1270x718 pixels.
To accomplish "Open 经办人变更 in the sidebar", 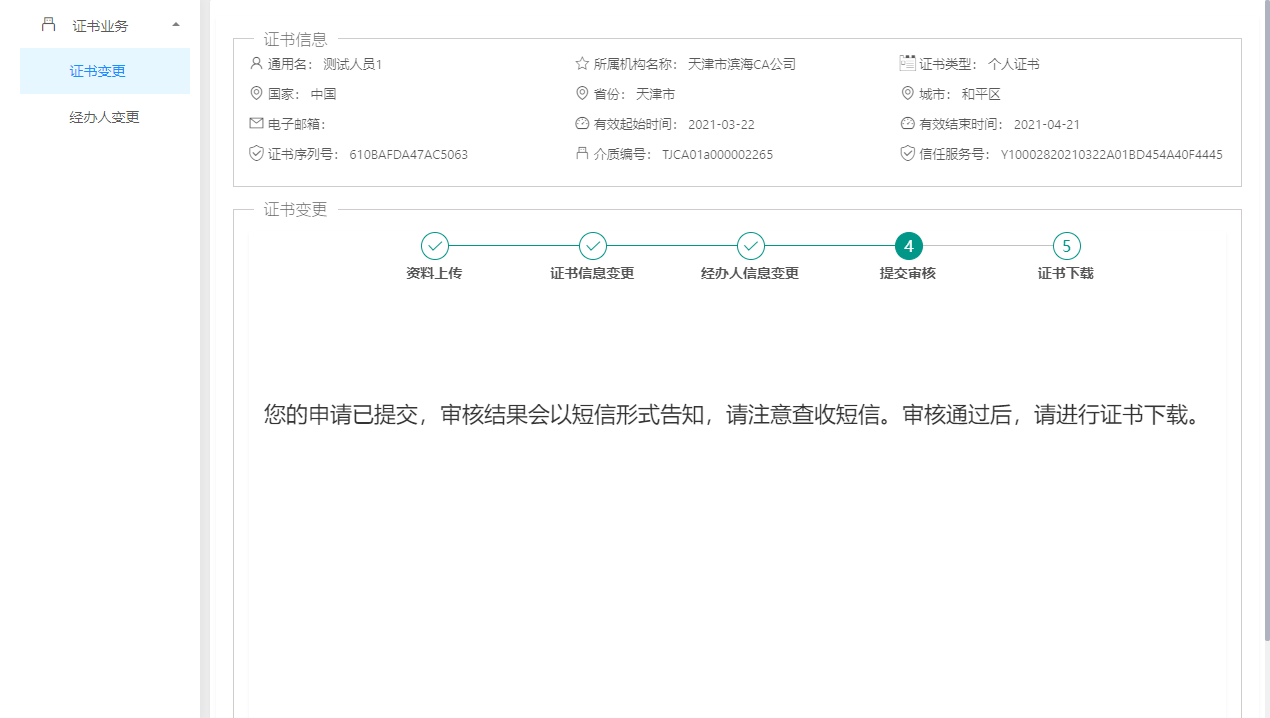I will coord(104,117).
